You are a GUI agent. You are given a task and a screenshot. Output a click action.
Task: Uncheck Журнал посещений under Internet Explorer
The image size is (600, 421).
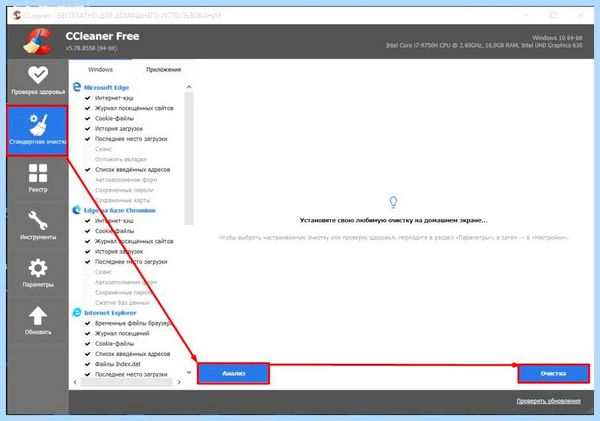click(x=88, y=333)
